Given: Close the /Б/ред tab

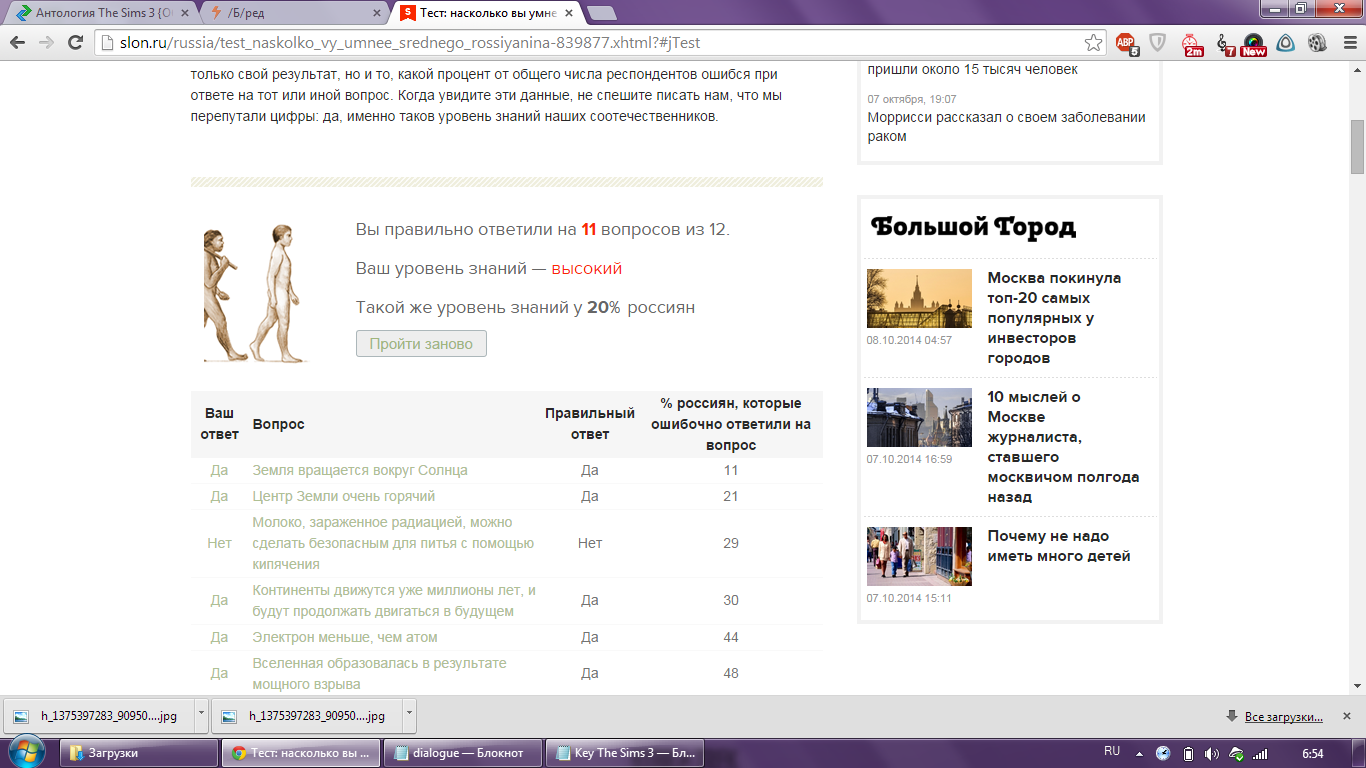Looking at the screenshot, I should [376, 13].
